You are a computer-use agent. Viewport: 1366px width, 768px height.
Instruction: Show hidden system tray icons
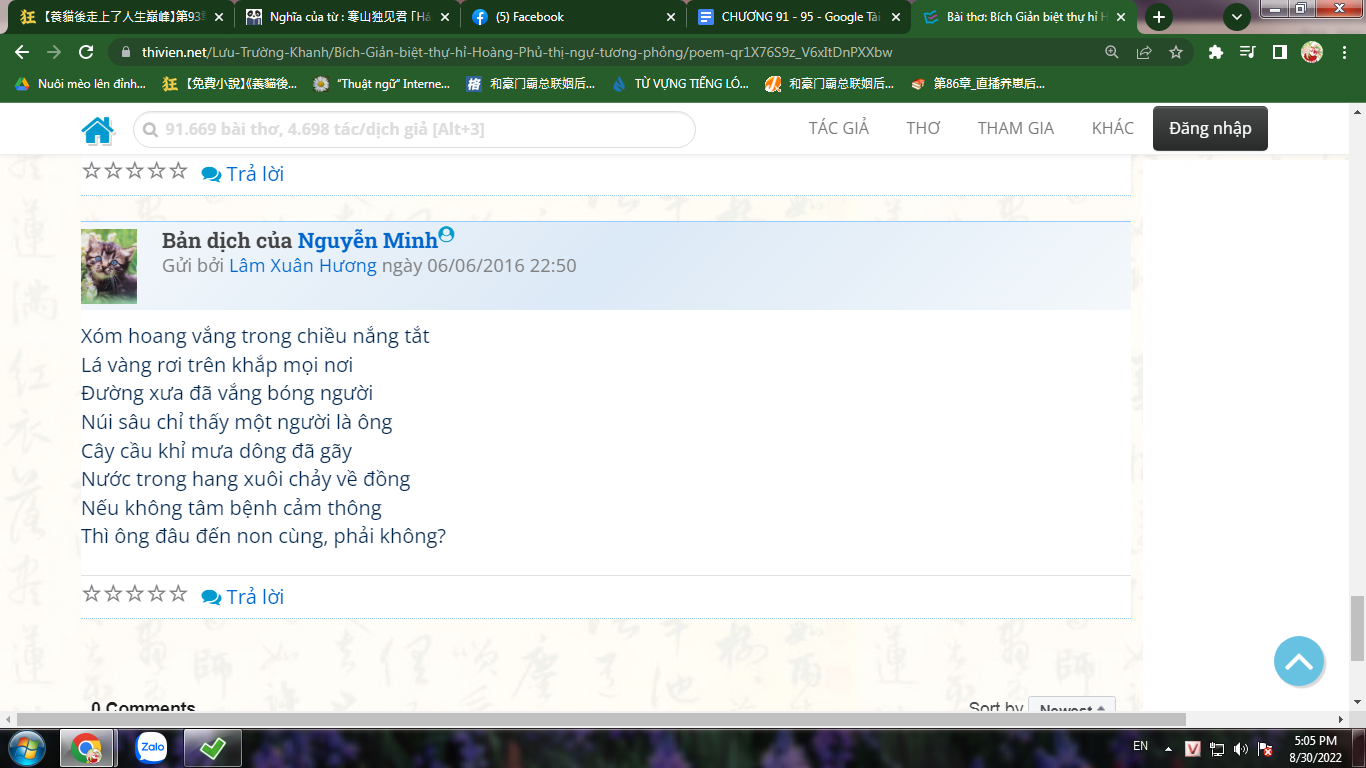tap(1167, 748)
